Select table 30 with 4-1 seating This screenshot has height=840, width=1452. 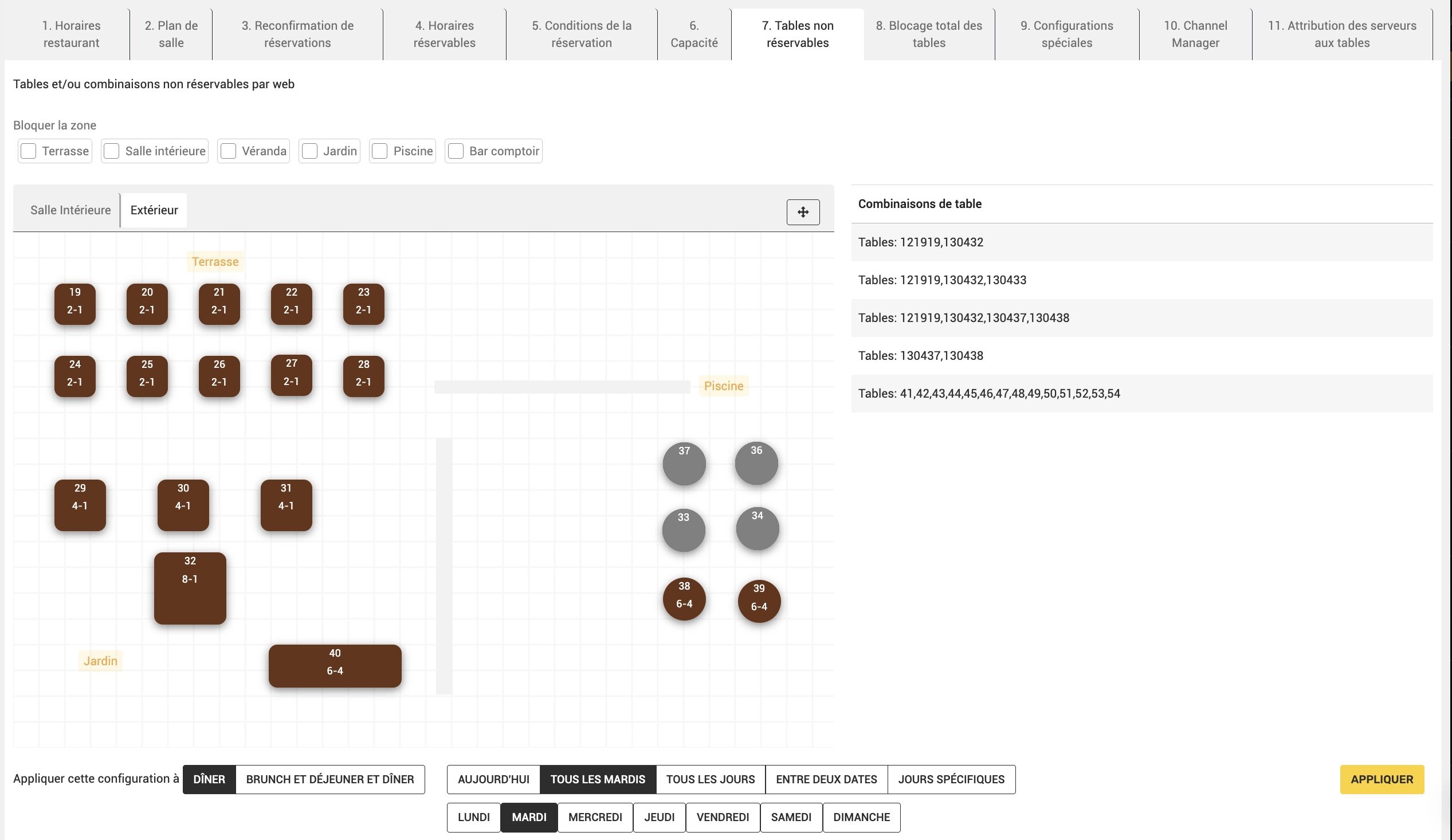tap(183, 505)
